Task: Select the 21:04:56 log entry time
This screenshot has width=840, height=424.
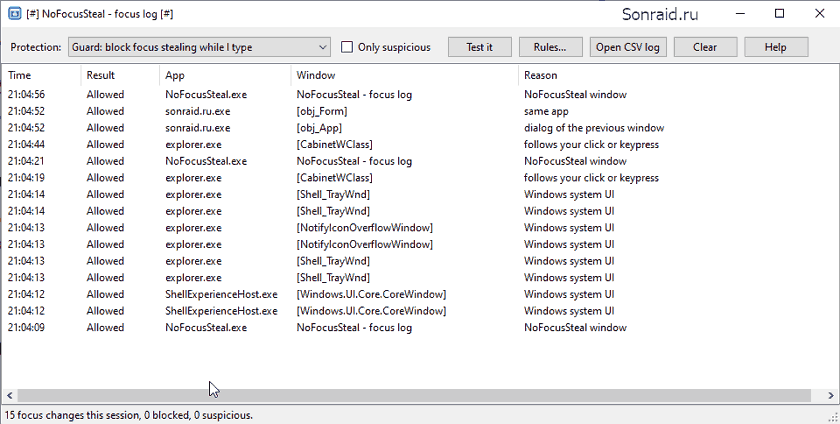Action: (x=26, y=94)
